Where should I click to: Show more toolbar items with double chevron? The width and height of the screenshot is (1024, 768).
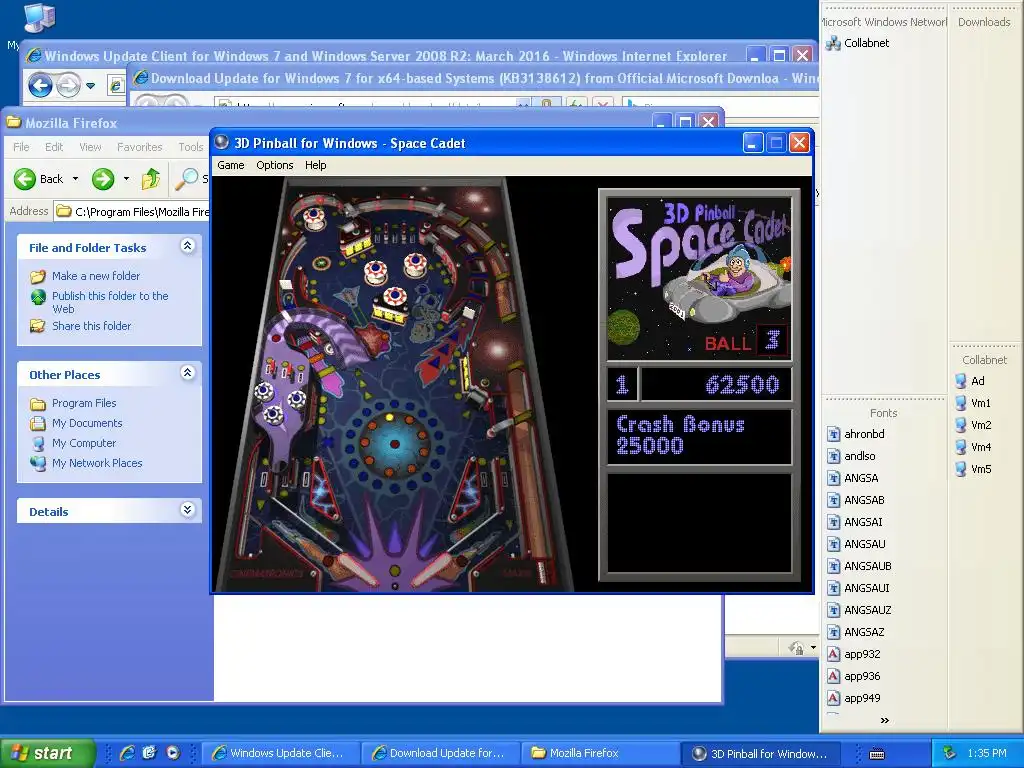(x=884, y=720)
